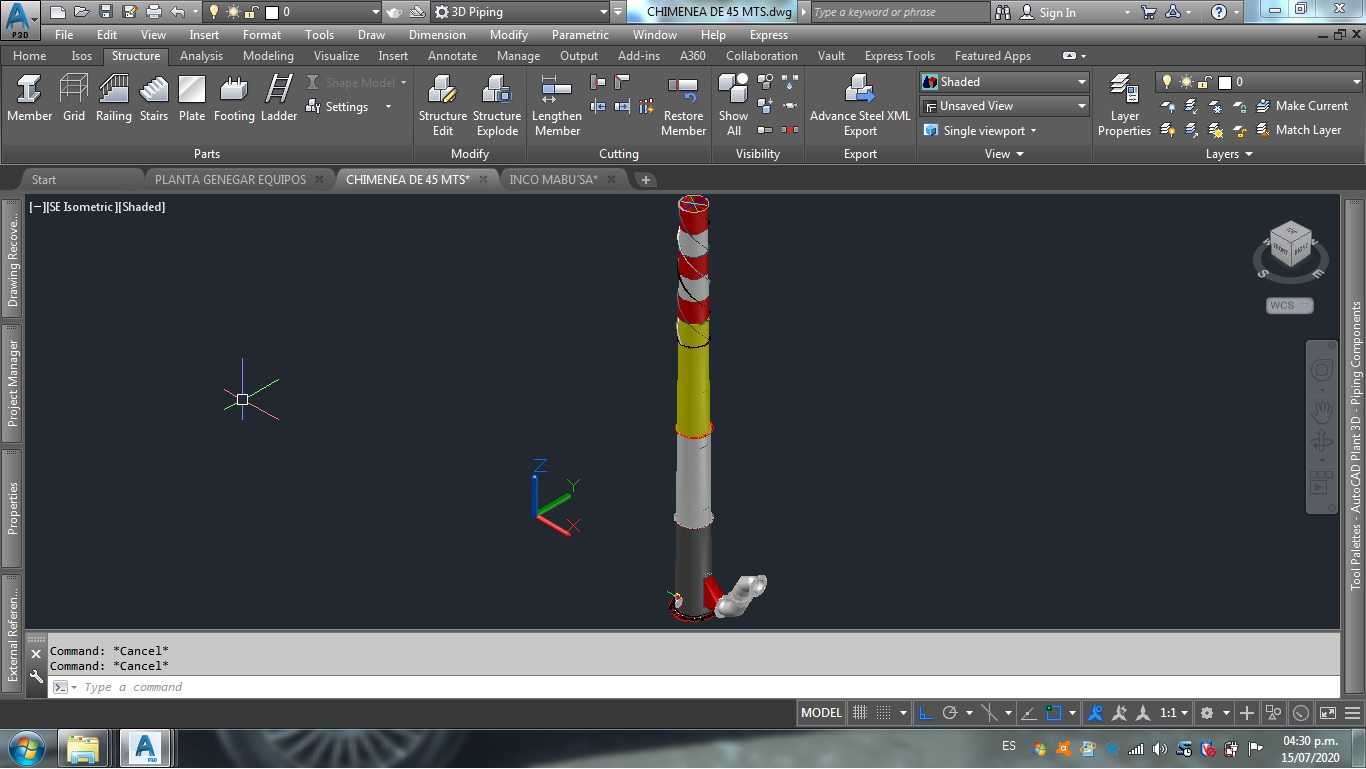The width and height of the screenshot is (1366, 769).
Task: Click Restore Member tool
Action: 684,105
